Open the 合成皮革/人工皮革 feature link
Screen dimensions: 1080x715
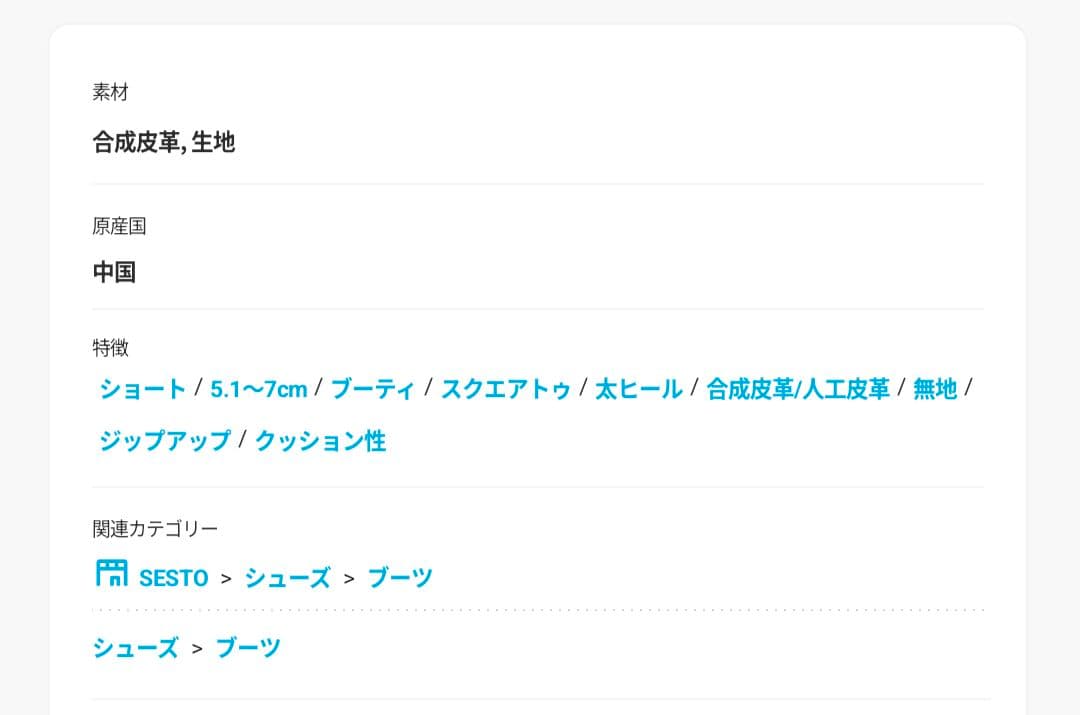[798, 389]
